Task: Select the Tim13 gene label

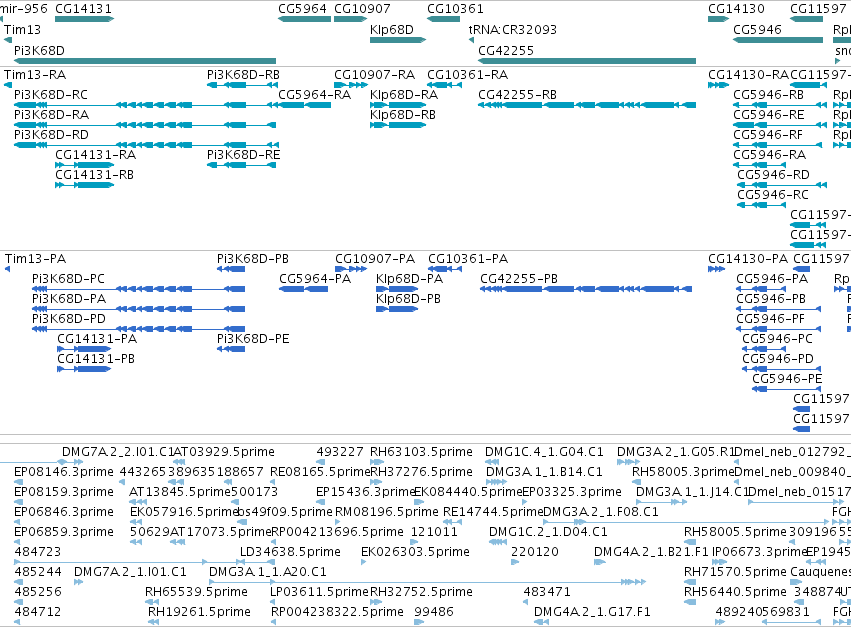Action: coord(22,30)
